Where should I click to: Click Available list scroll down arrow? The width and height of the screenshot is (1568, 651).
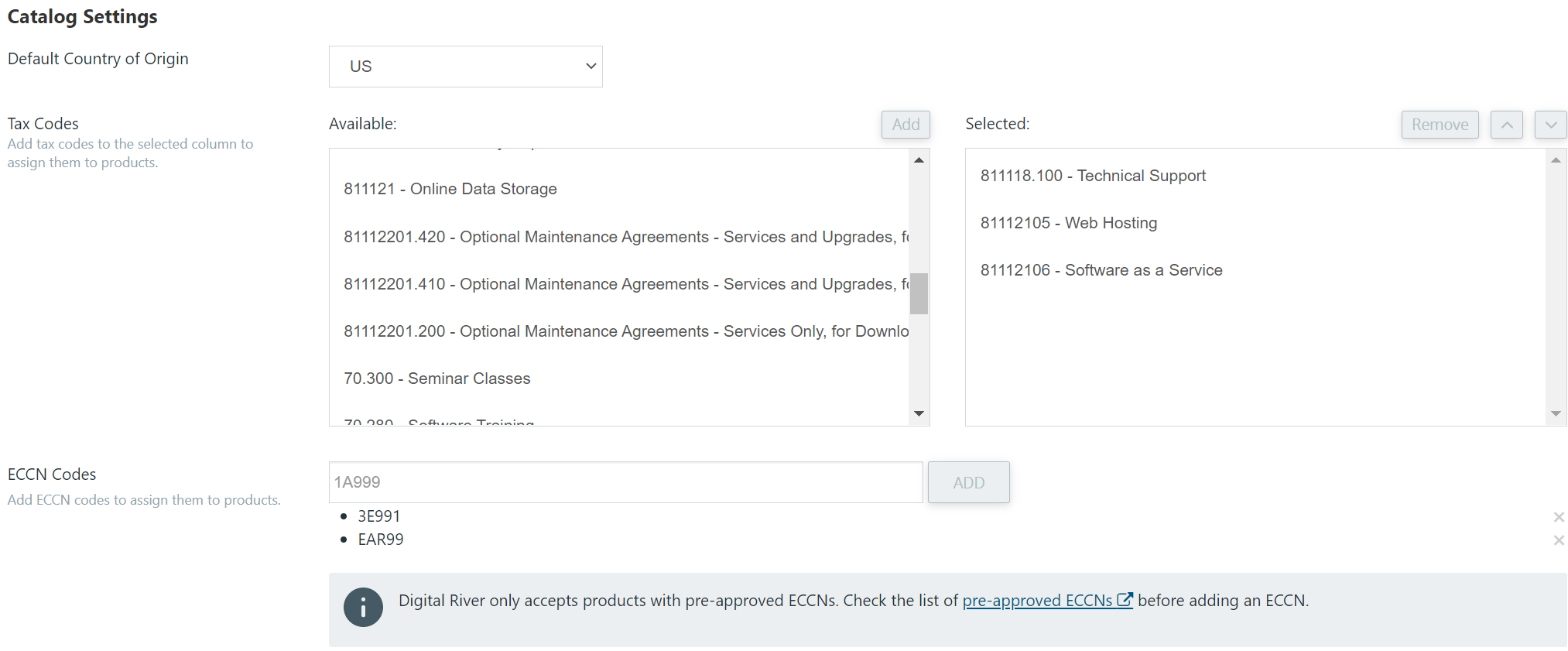point(919,413)
